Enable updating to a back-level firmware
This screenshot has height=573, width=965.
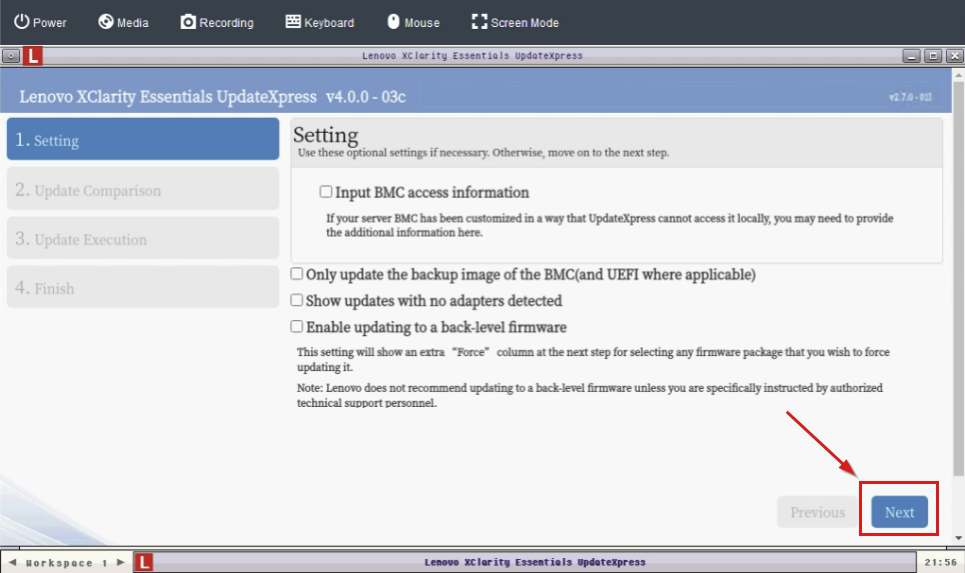297,326
